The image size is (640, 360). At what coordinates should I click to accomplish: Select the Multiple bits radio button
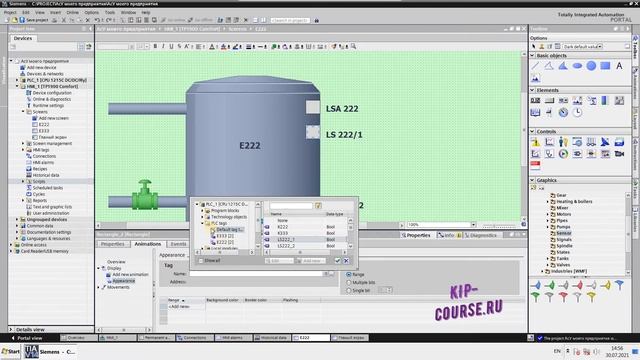349,282
